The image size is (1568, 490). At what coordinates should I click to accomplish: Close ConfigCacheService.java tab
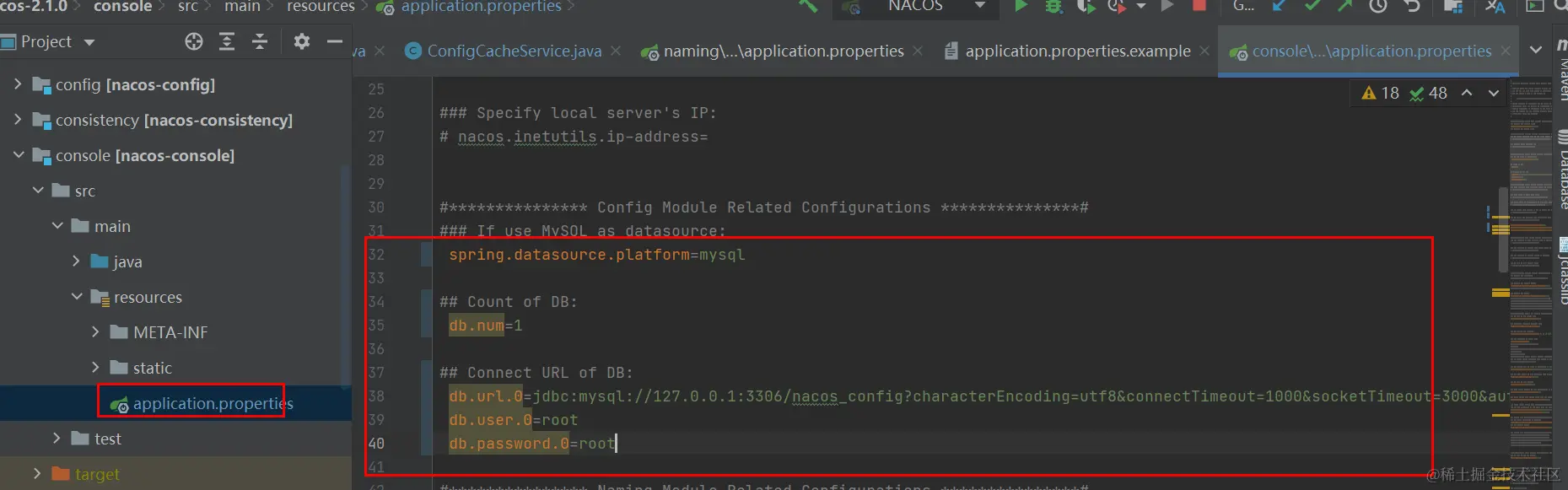616,51
